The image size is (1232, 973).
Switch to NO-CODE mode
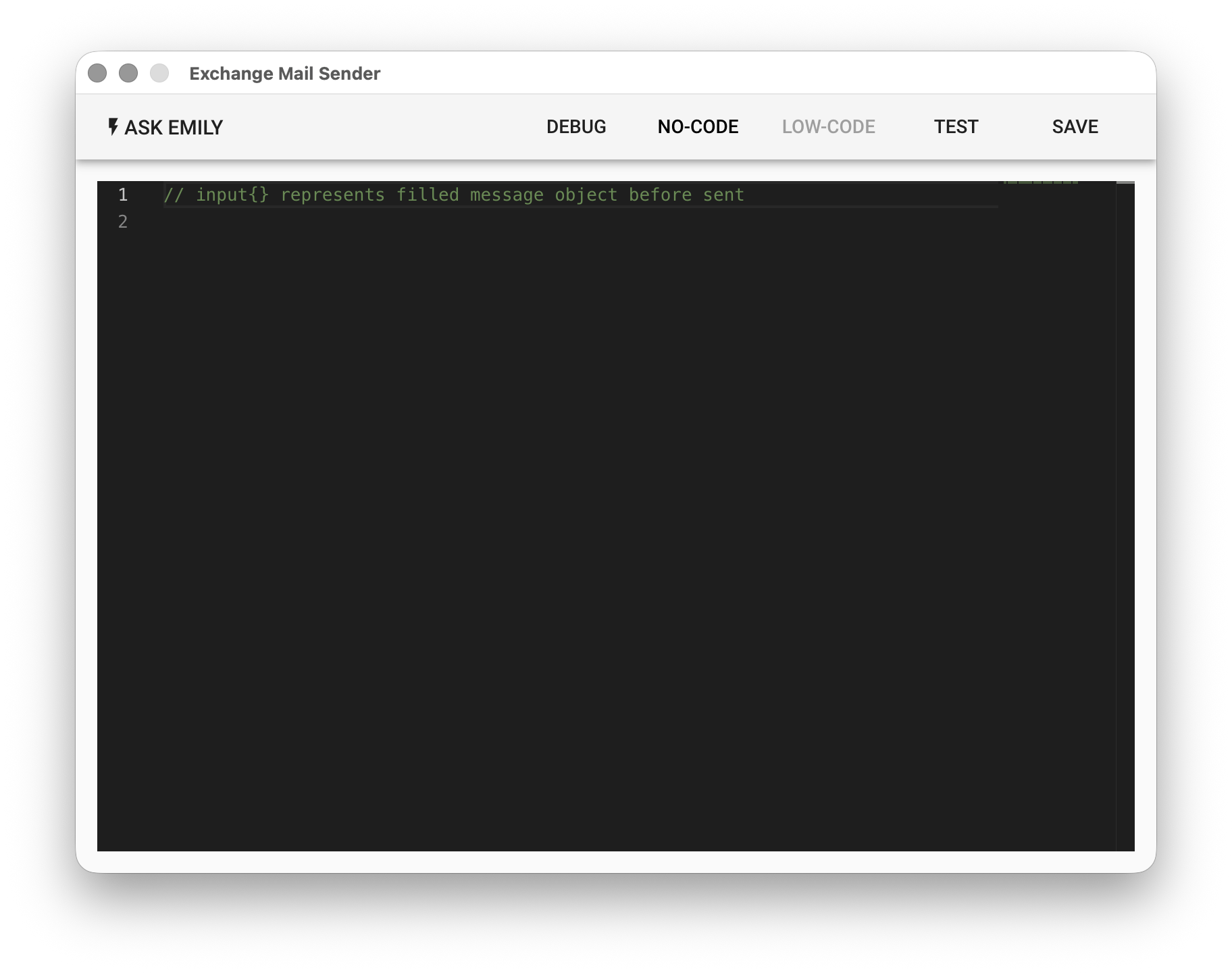pos(698,127)
